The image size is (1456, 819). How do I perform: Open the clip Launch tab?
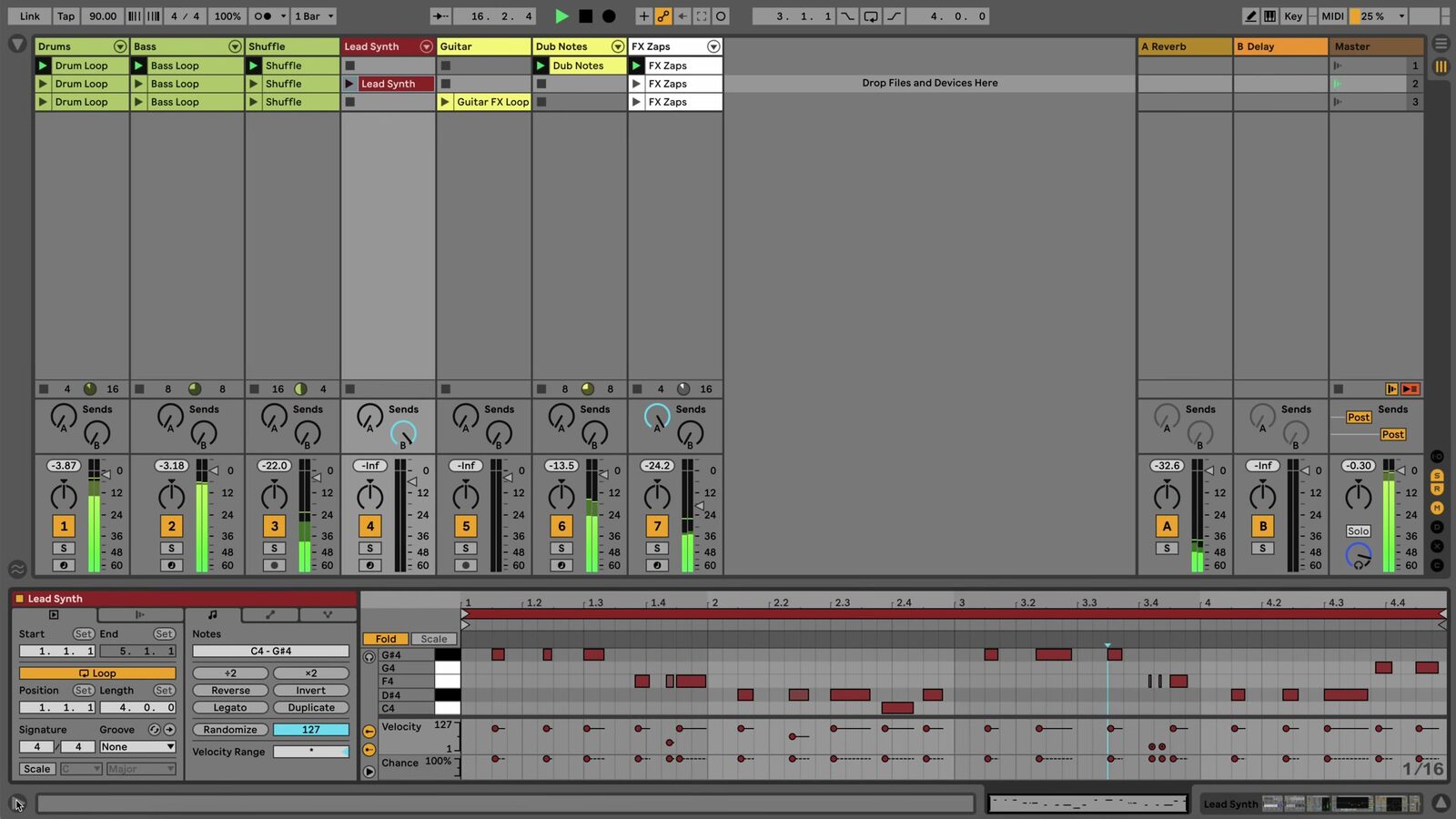140,615
